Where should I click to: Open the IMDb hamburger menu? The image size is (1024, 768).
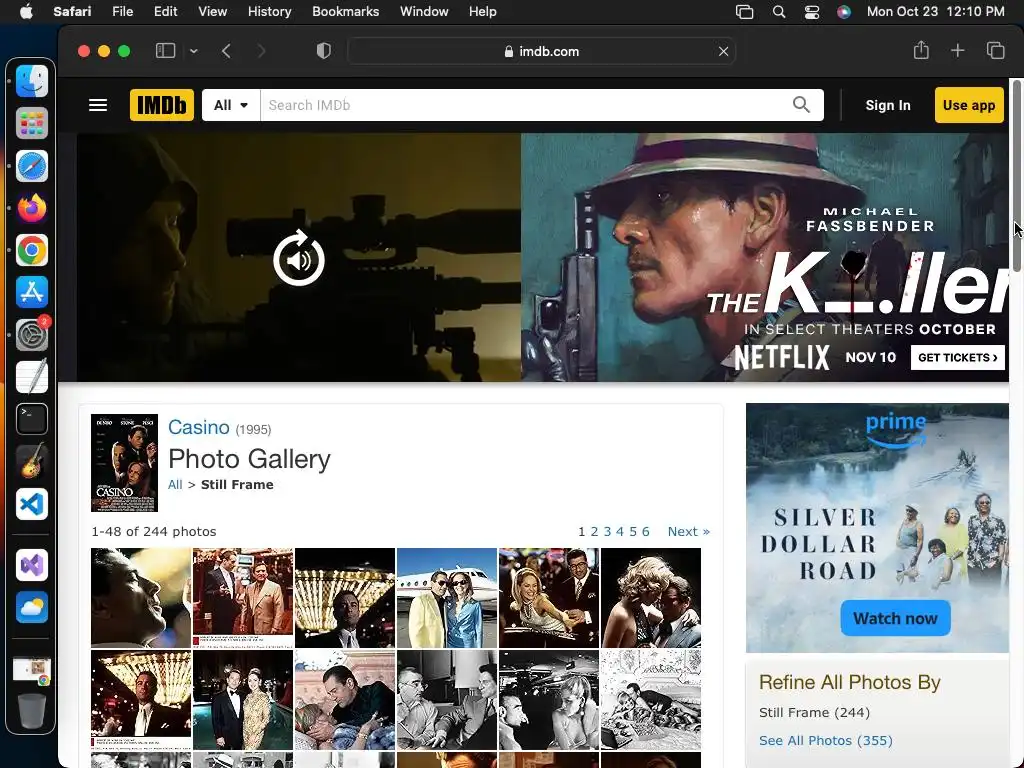[98, 105]
